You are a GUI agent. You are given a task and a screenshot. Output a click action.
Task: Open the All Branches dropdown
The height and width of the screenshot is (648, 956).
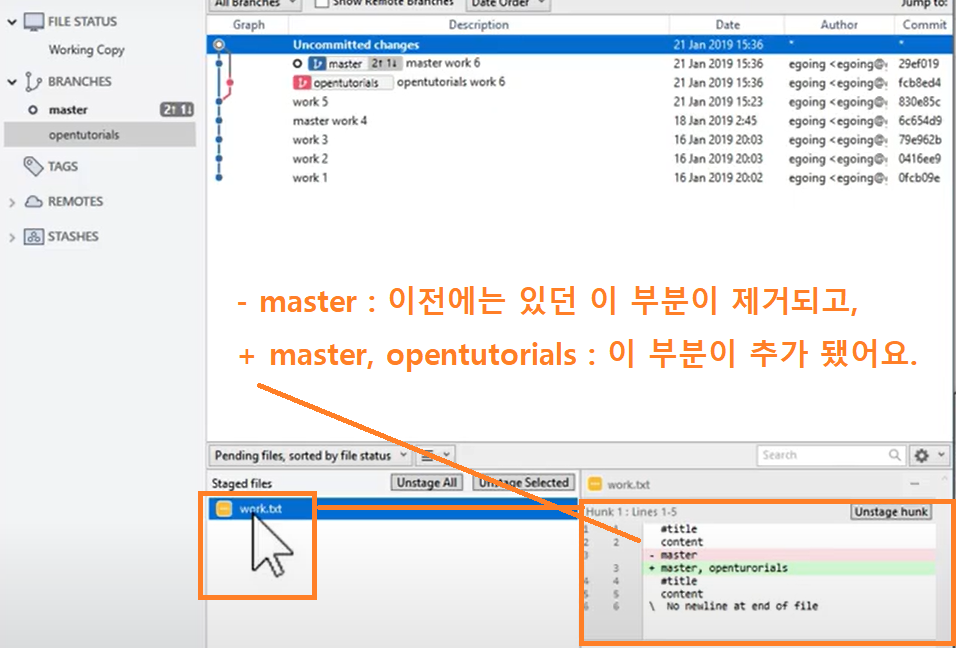(255, 4)
